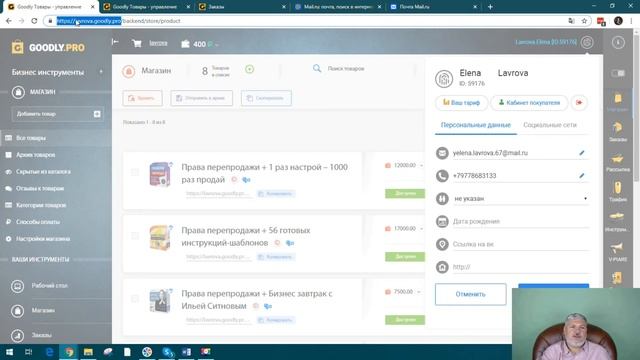Image resolution: width=640 pixels, height=360 pixels.
Task: Open price dropdown next to 12000.00
Action: pyautogui.click(x=421, y=165)
